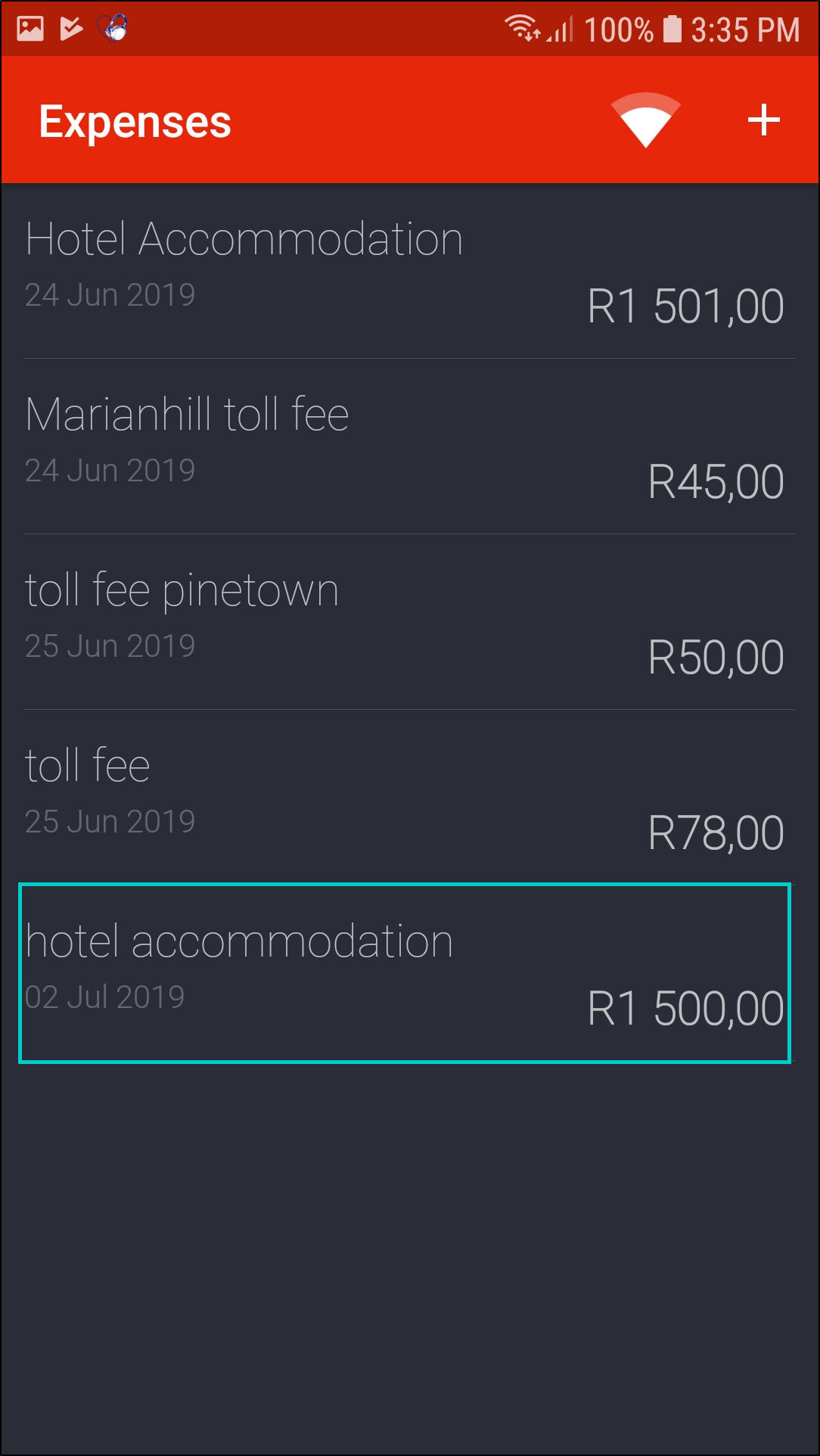This screenshot has width=820, height=1456.
Task: Tap the R45,00 amount
Action: [x=716, y=482]
